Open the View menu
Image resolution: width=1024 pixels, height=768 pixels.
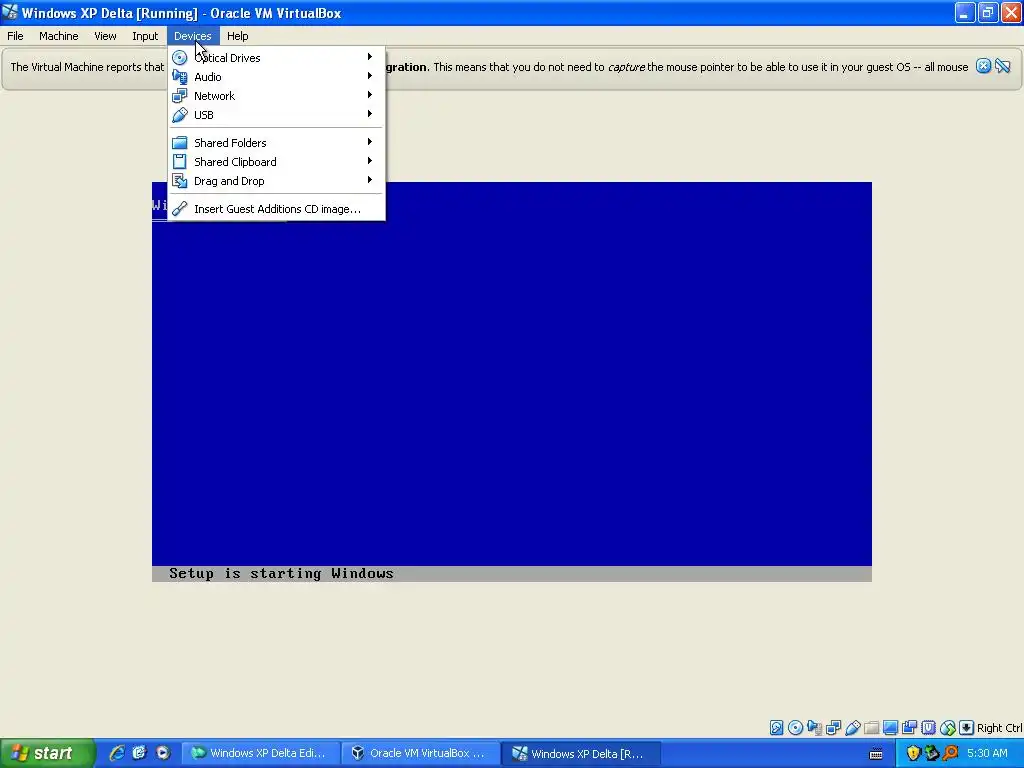[105, 36]
